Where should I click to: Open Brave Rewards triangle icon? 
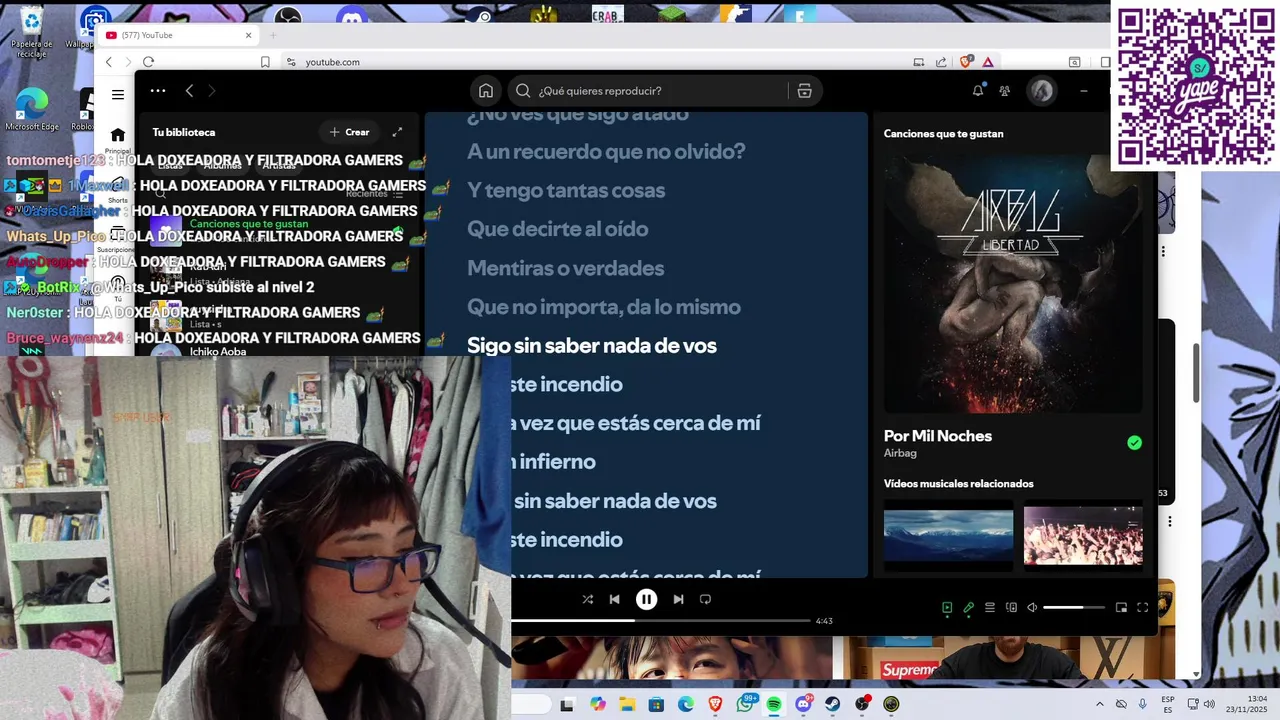pos(988,62)
